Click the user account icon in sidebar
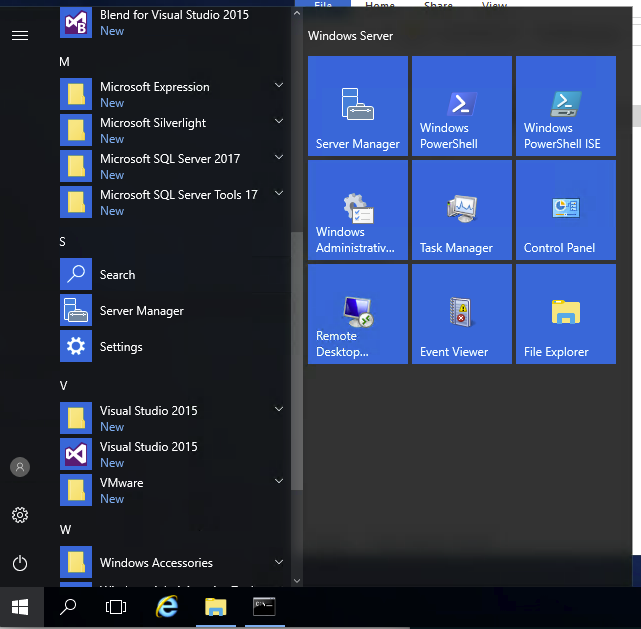 click(x=20, y=467)
